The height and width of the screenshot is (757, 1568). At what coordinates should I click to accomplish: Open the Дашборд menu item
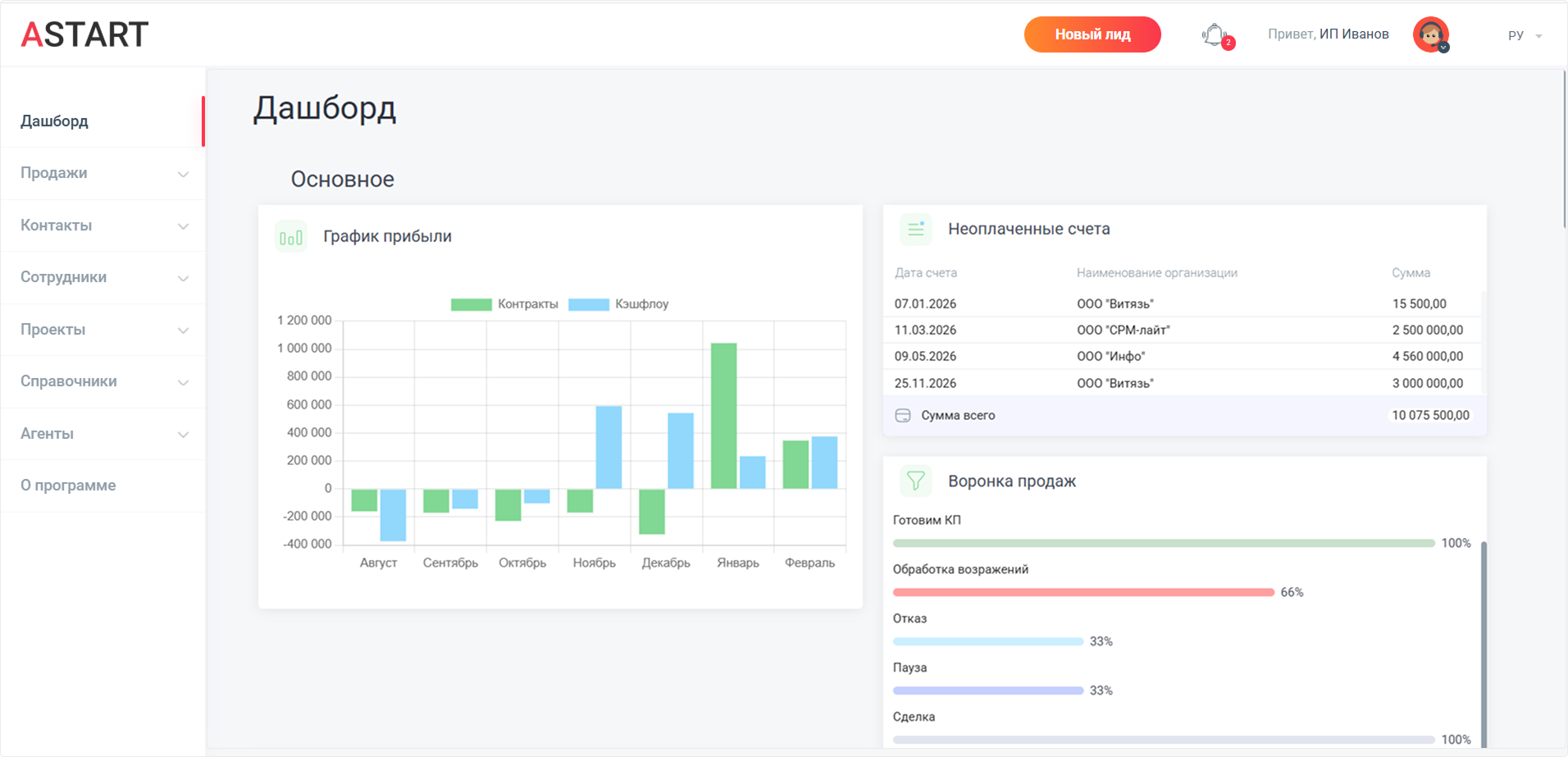[x=54, y=121]
